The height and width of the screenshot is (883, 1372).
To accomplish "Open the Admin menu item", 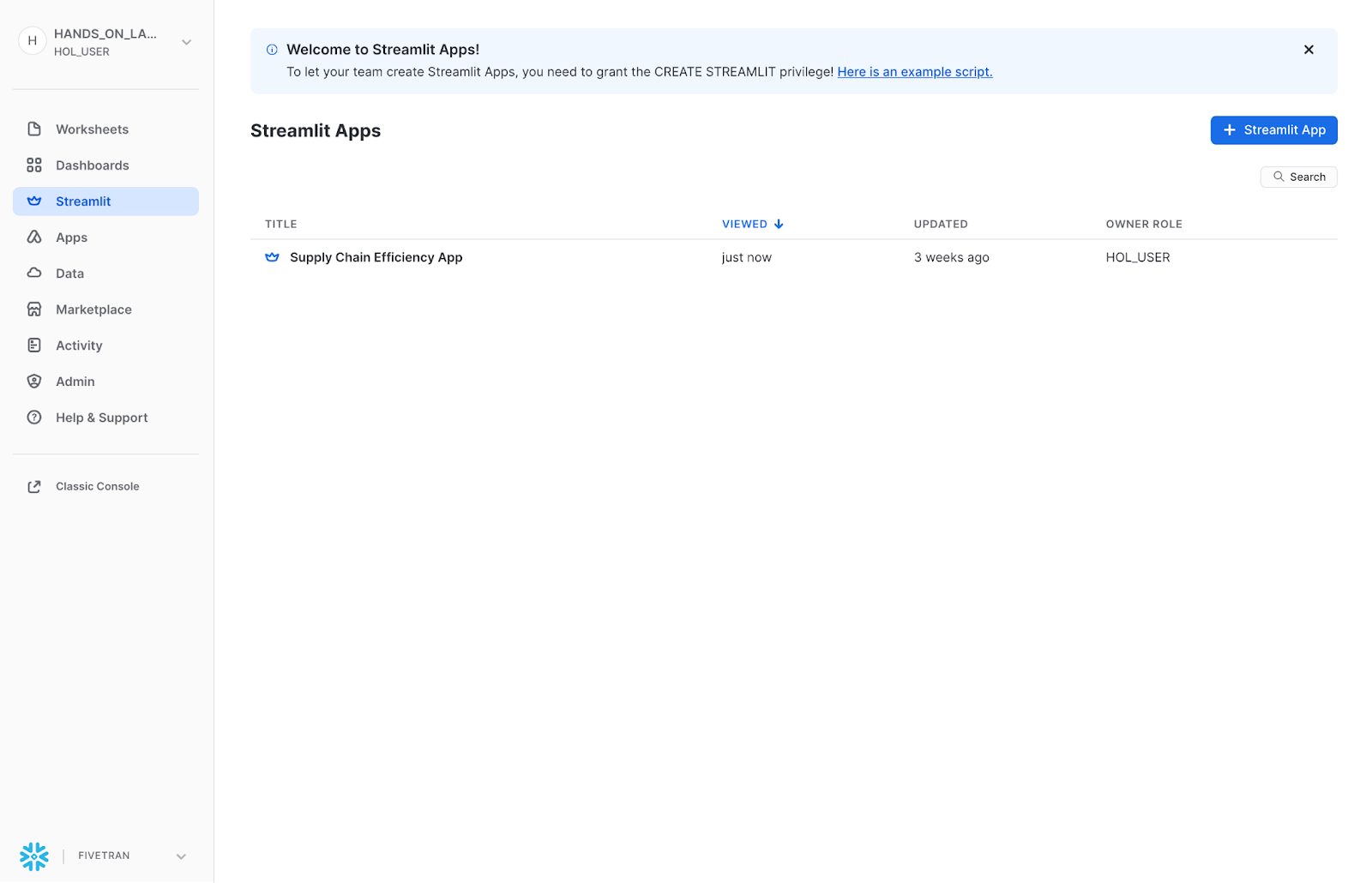I will pos(105,381).
